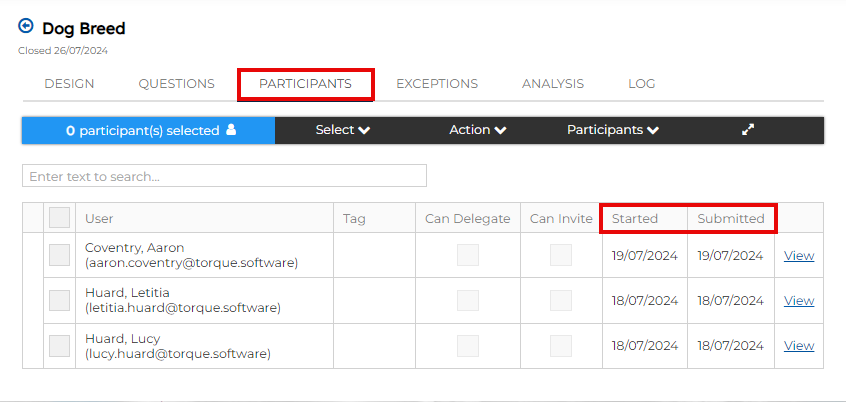Open the Log tab
The height and width of the screenshot is (402, 846).
click(641, 84)
